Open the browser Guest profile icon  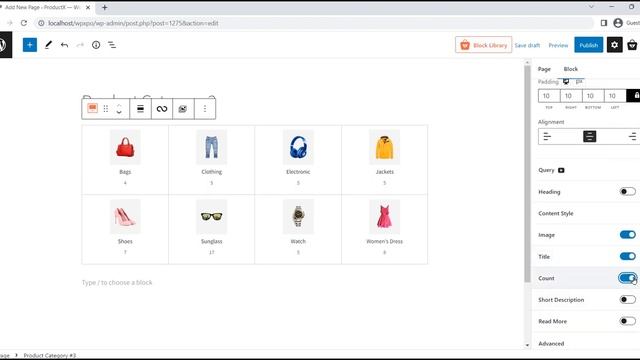pos(618,23)
